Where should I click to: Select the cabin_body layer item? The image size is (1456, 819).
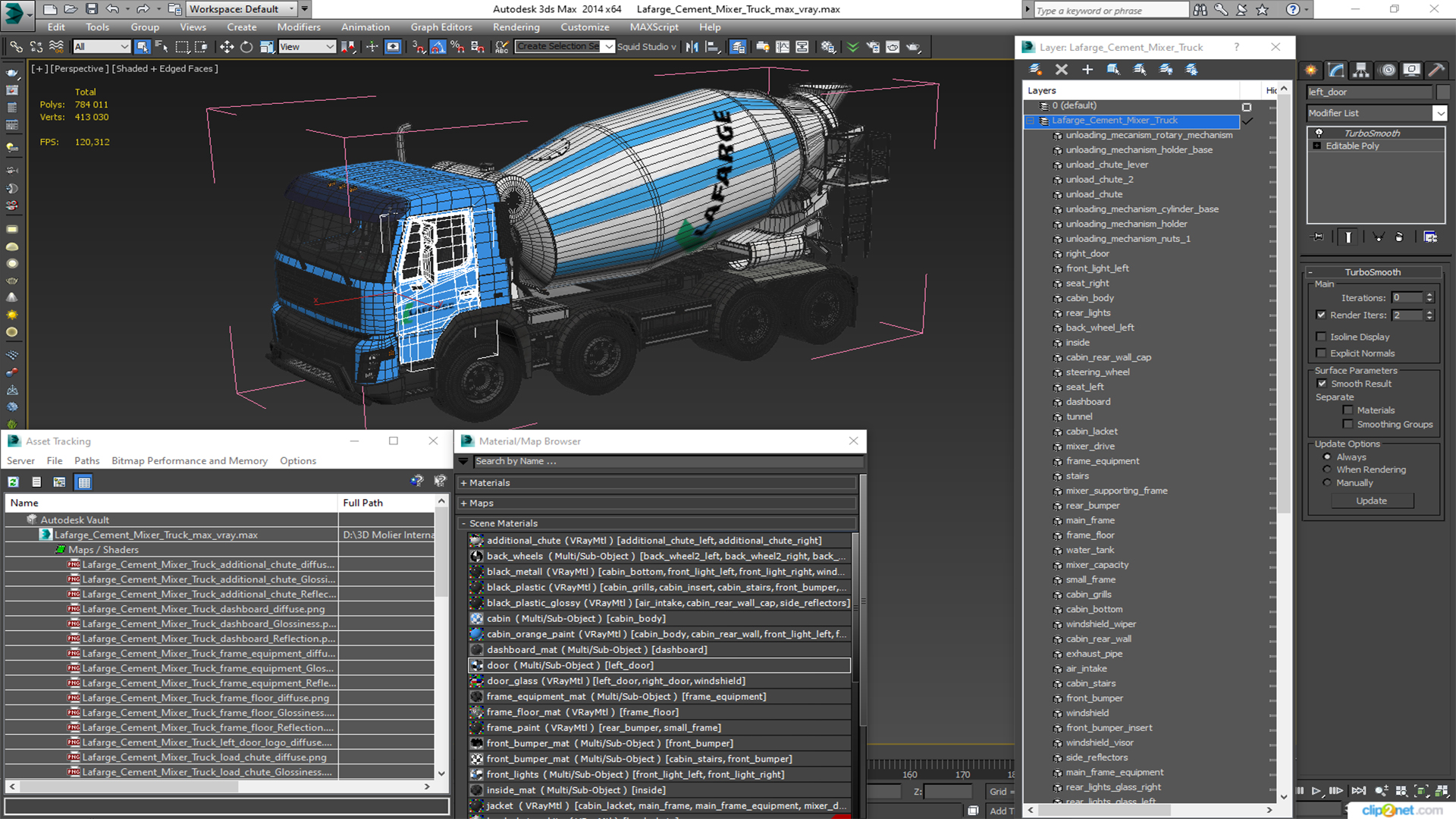(1090, 298)
